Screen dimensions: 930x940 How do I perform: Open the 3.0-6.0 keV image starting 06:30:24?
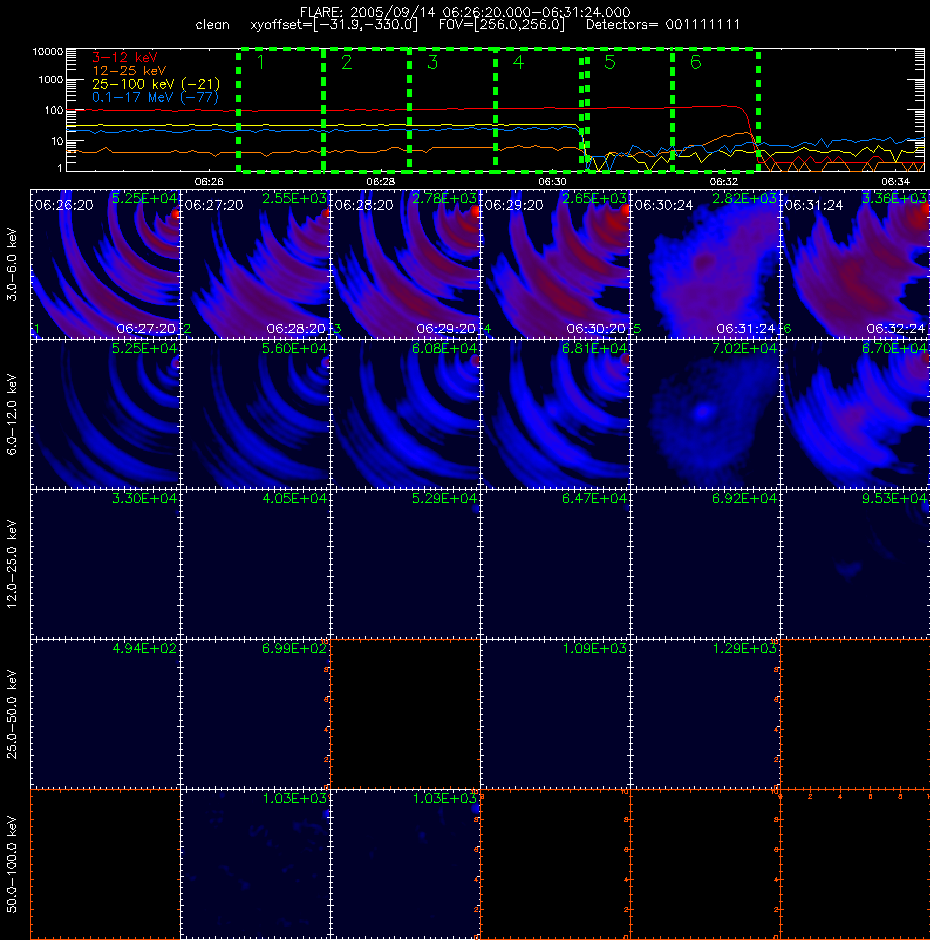(705, 264)
